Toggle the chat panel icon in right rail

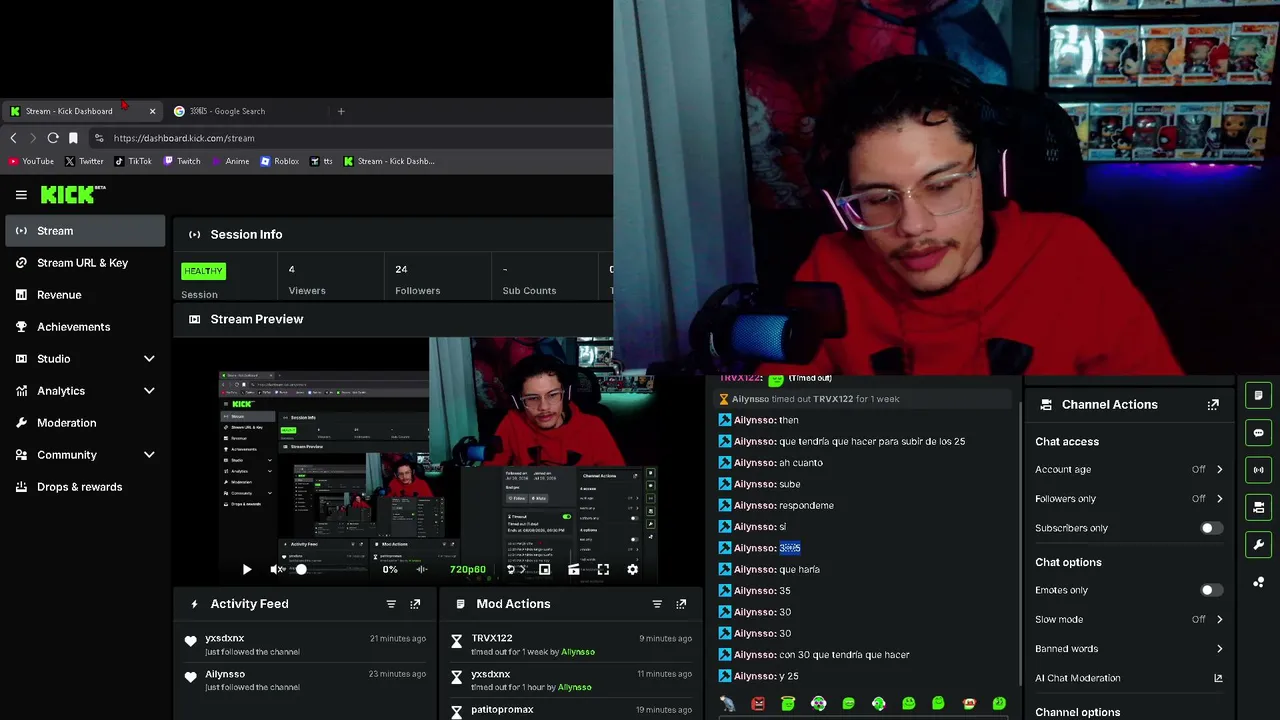point(1259,433)
